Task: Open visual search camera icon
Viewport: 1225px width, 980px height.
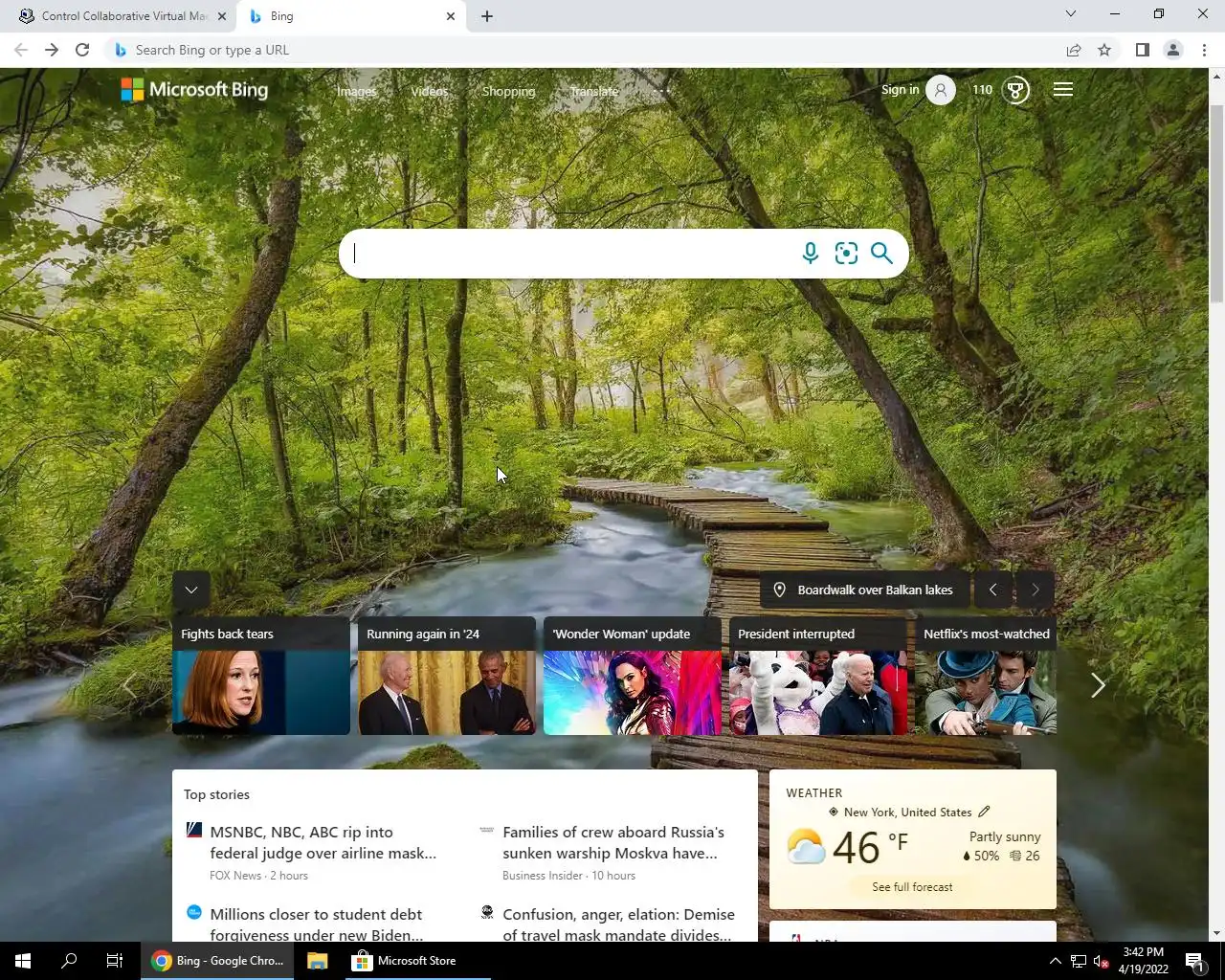Action: (x=846, y=254)
